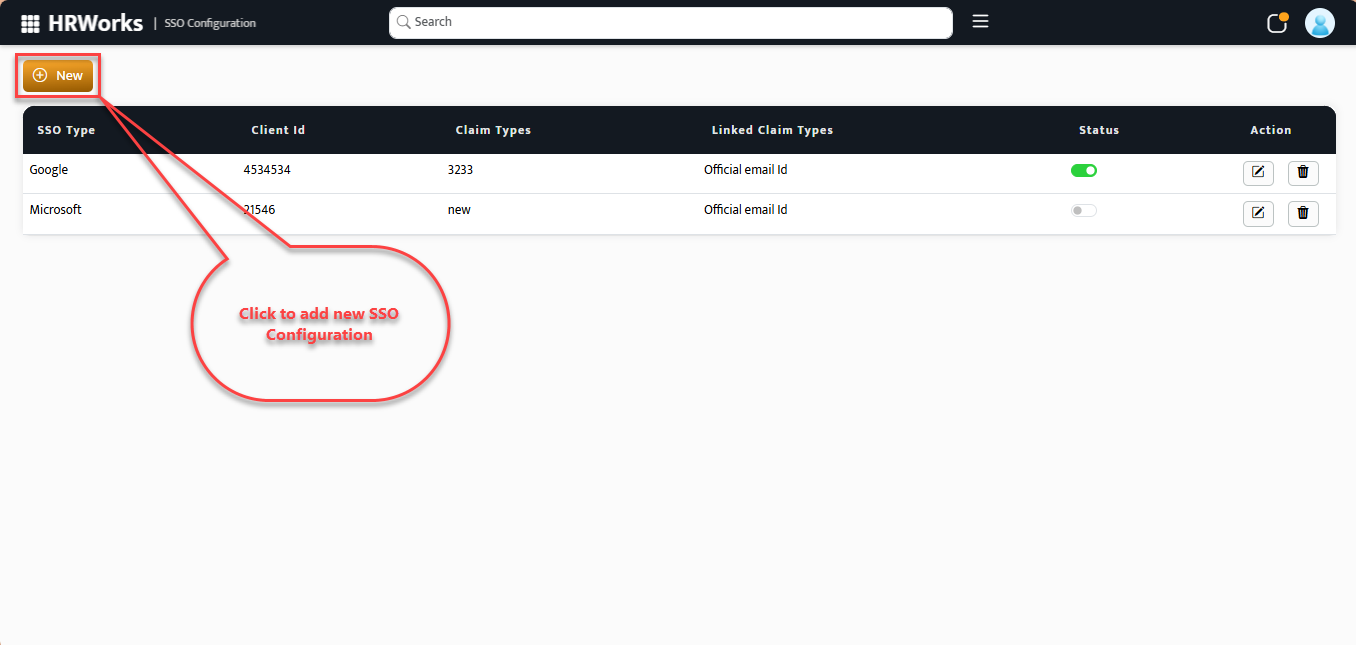Click Official email Id in Microsoft row
This screenshot has height=645, width=1356.
point(745,209)
